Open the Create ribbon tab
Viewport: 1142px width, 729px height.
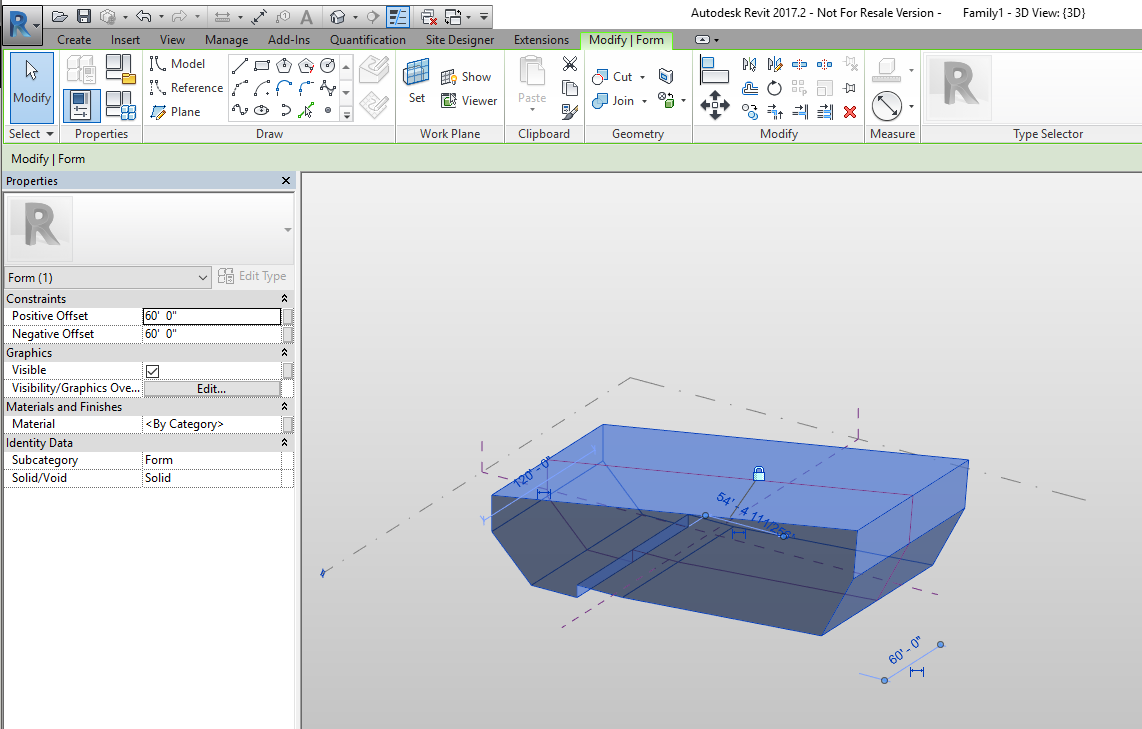coord(76,40)
